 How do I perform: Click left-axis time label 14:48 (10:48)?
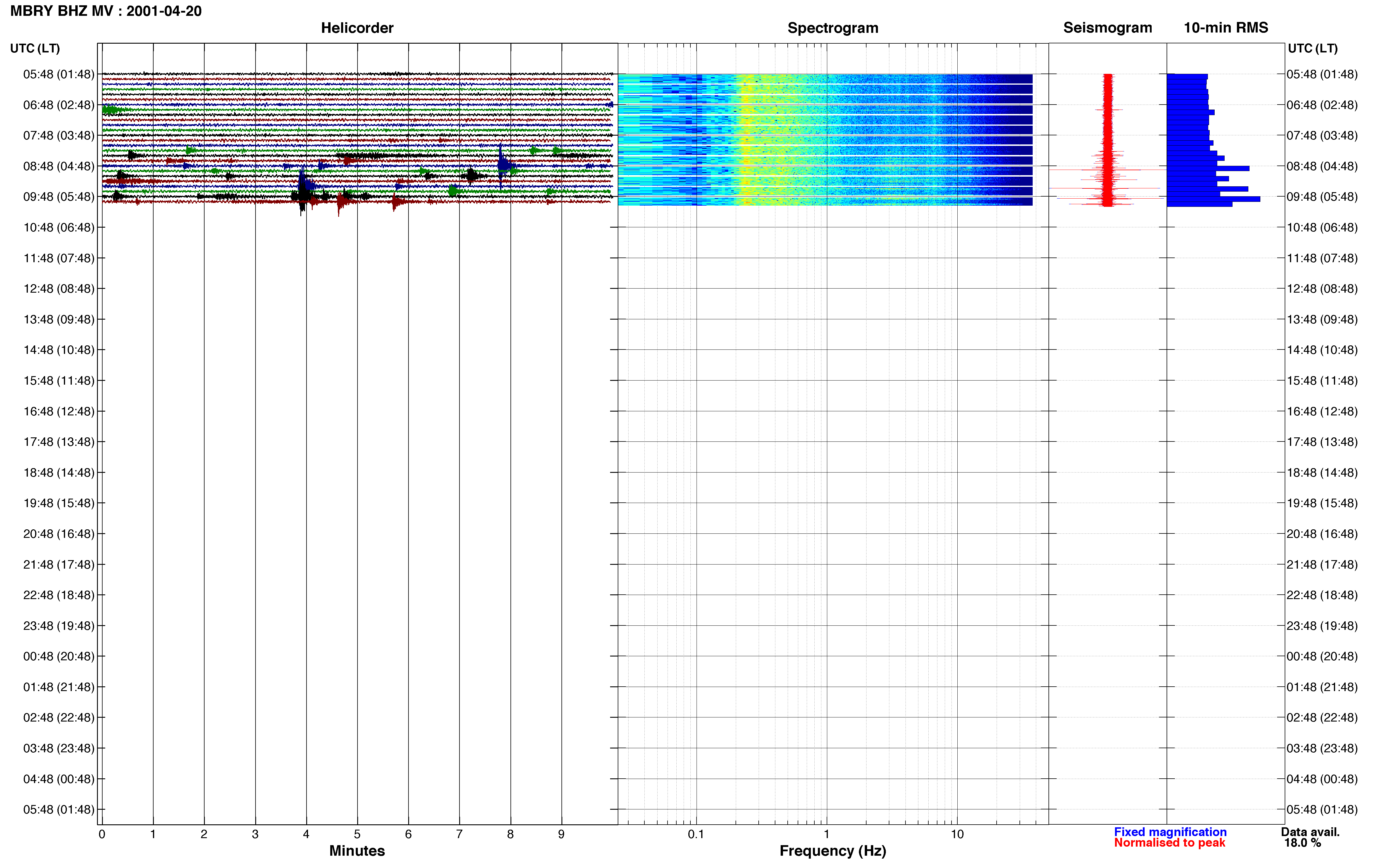click(59, 349)
